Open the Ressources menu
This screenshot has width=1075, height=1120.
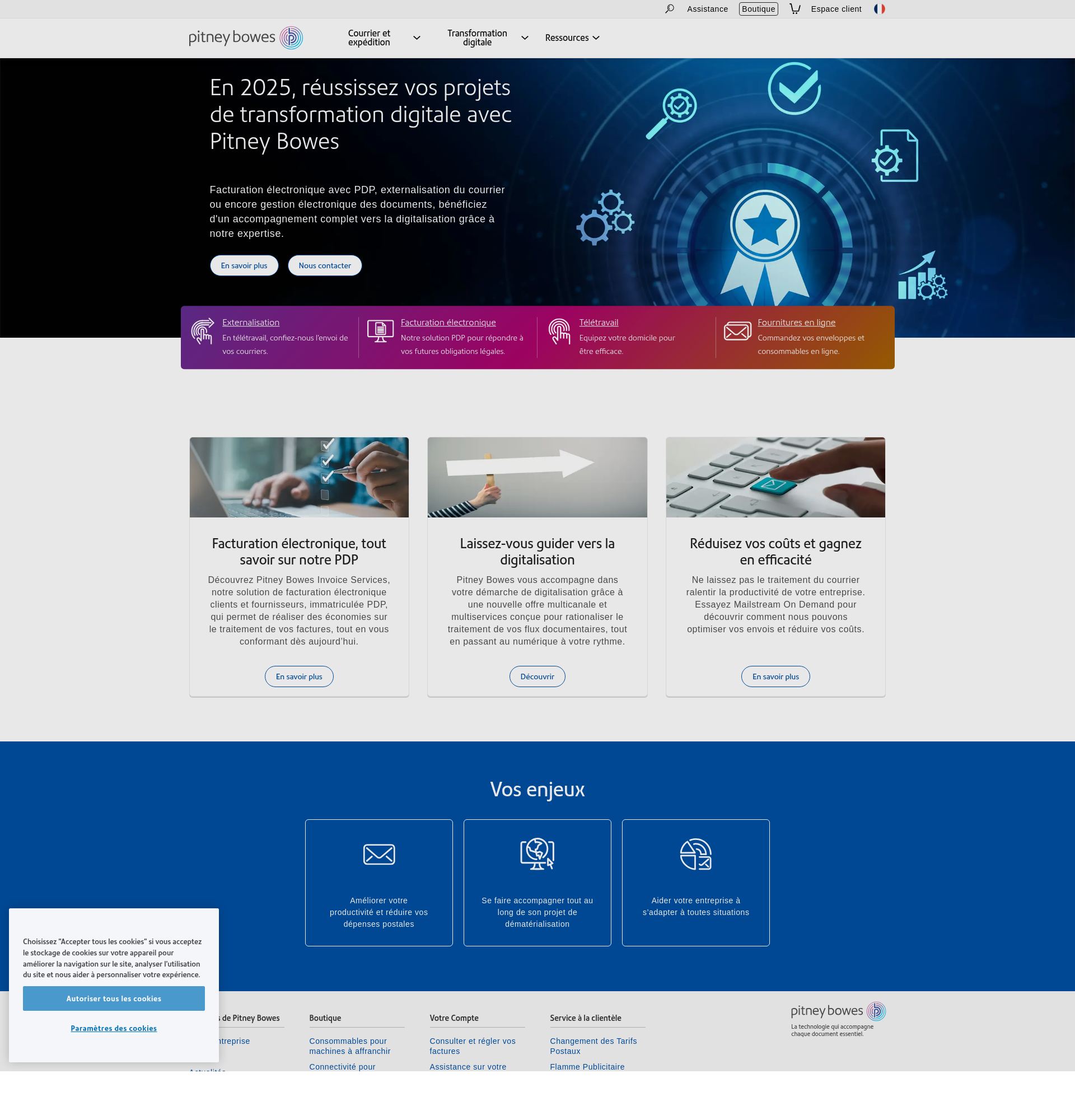[567, 38]
